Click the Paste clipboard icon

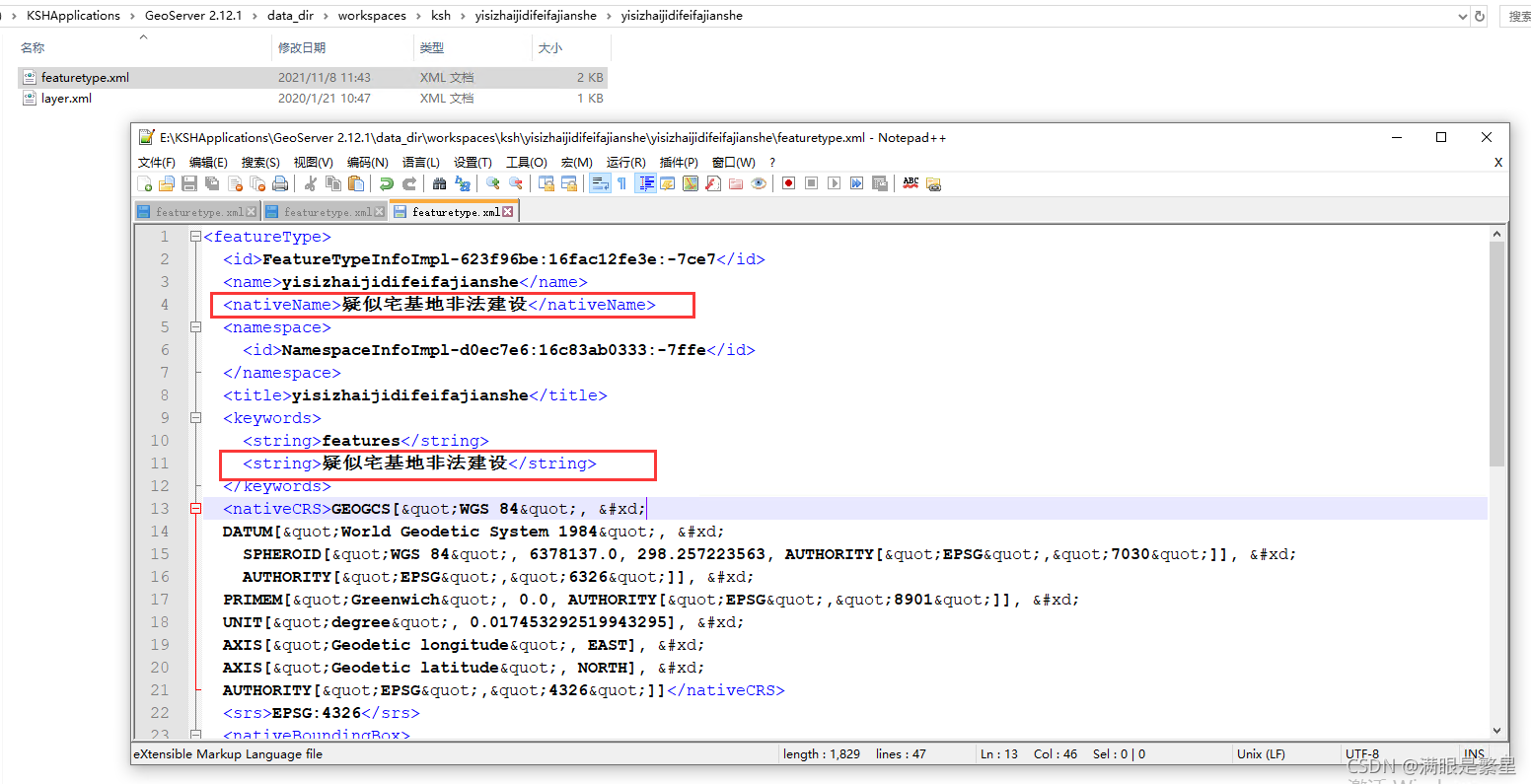pos(356,183)
